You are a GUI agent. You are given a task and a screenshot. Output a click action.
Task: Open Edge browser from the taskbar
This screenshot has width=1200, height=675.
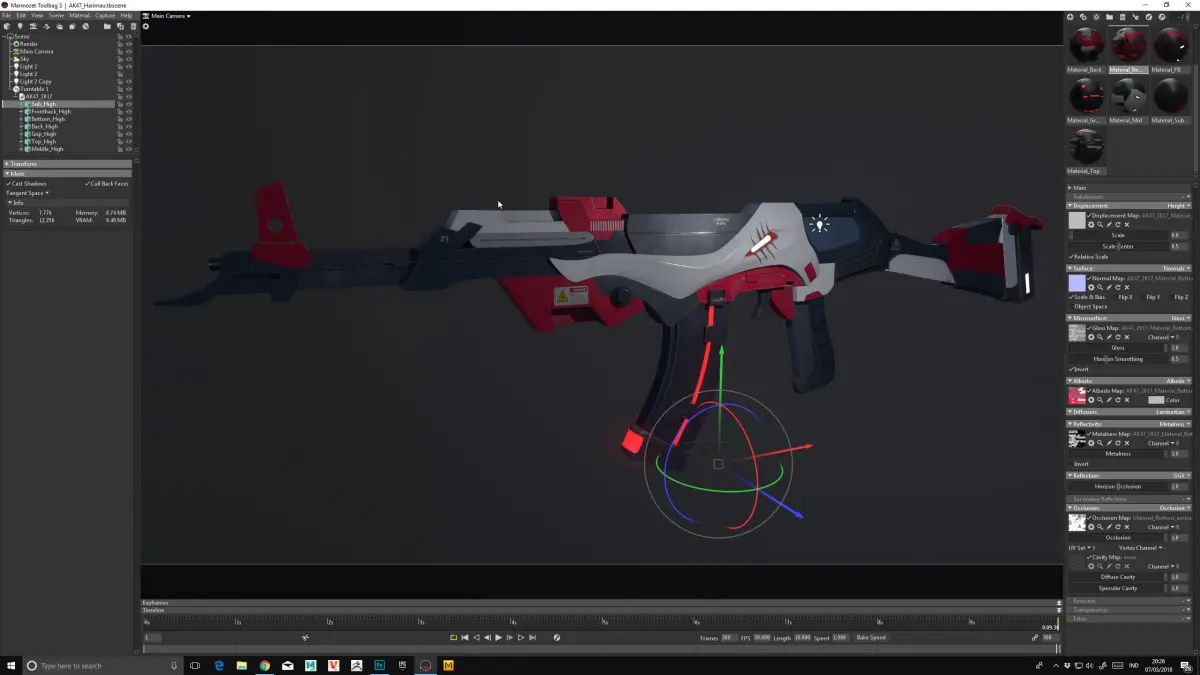[x=219, y=665]
